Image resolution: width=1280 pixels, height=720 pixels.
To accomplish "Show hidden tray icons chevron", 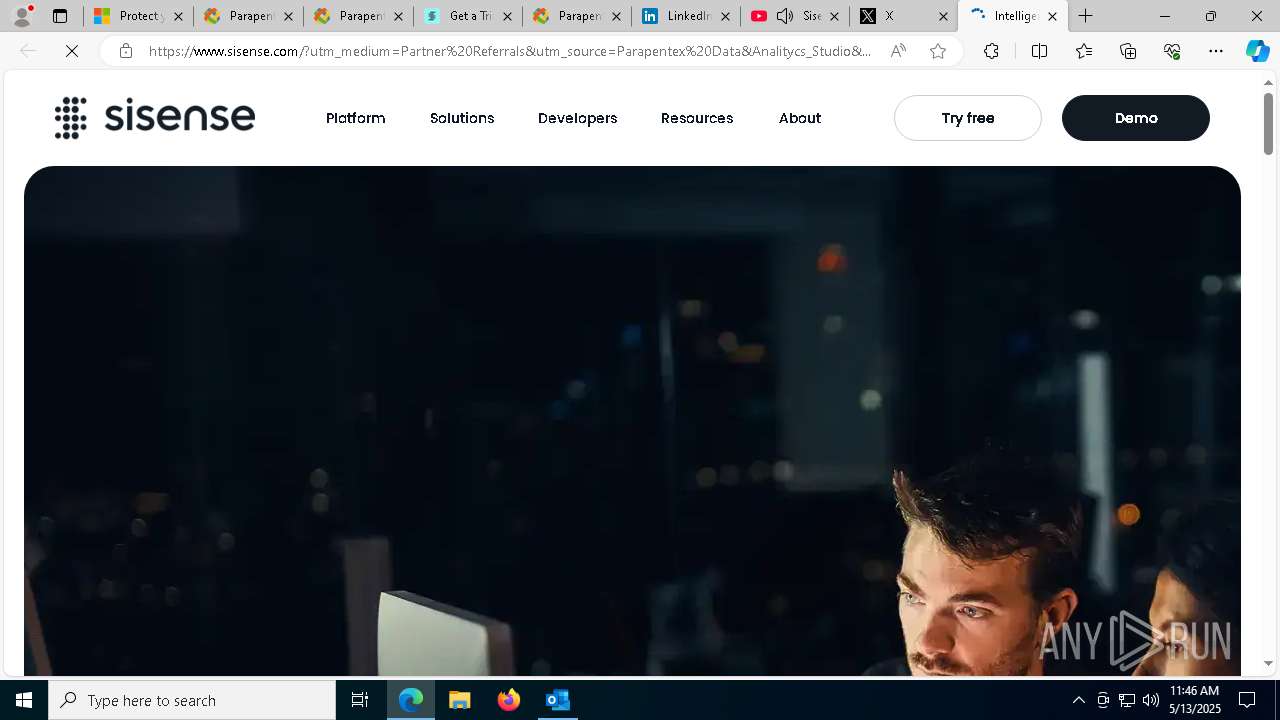I will click(1079, 700).
